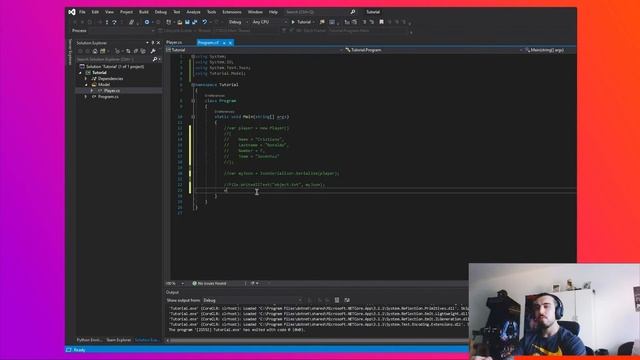Close the Solution Explorer panel
640x360 pixels.
click(158, 42)
